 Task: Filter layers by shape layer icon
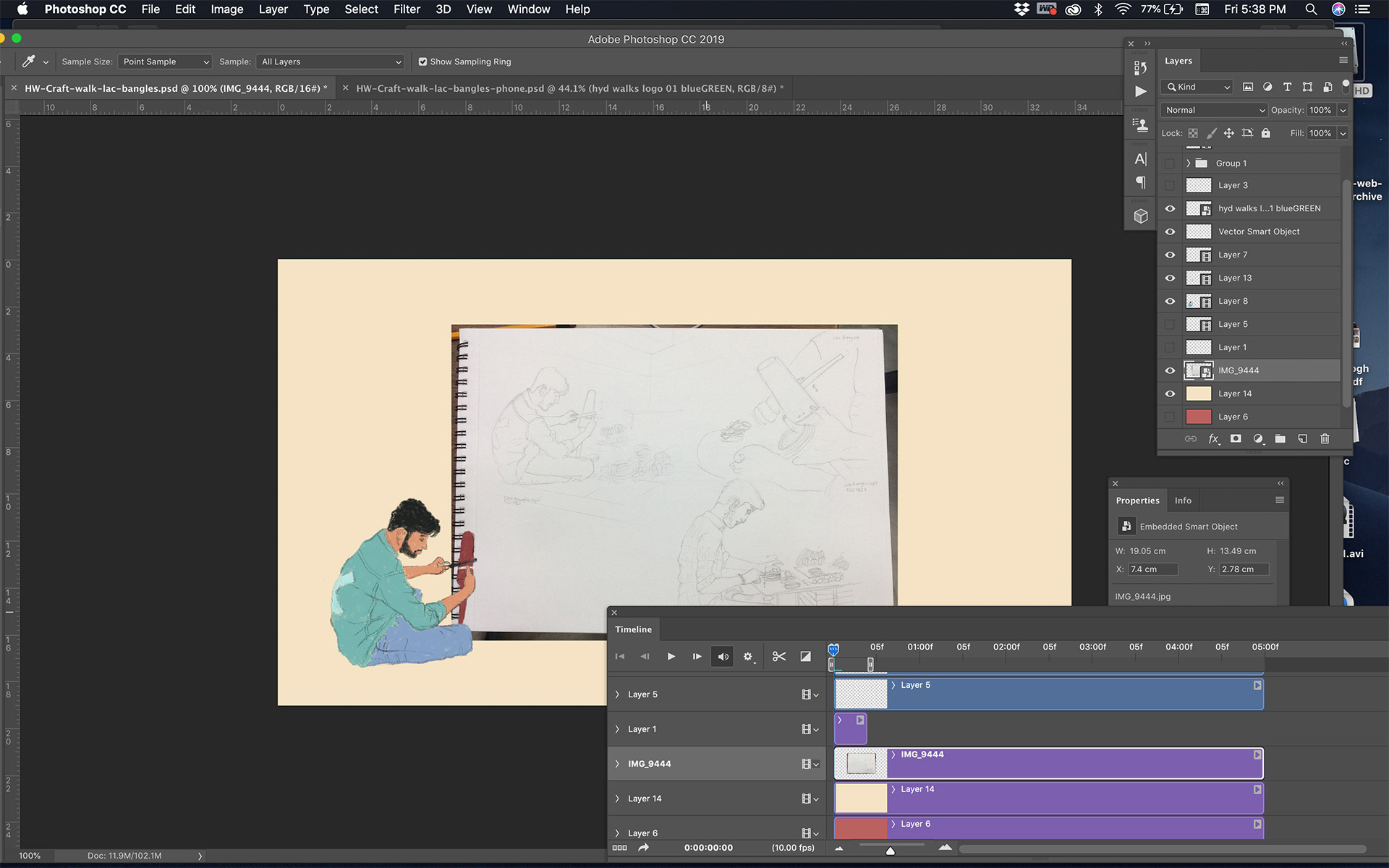[1307, 87]
